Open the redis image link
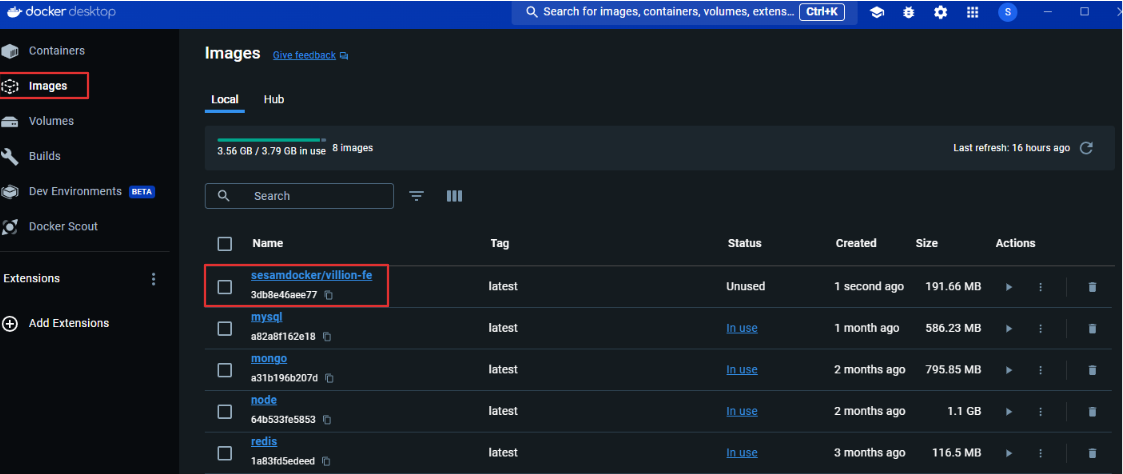 (x=264, y=441)
